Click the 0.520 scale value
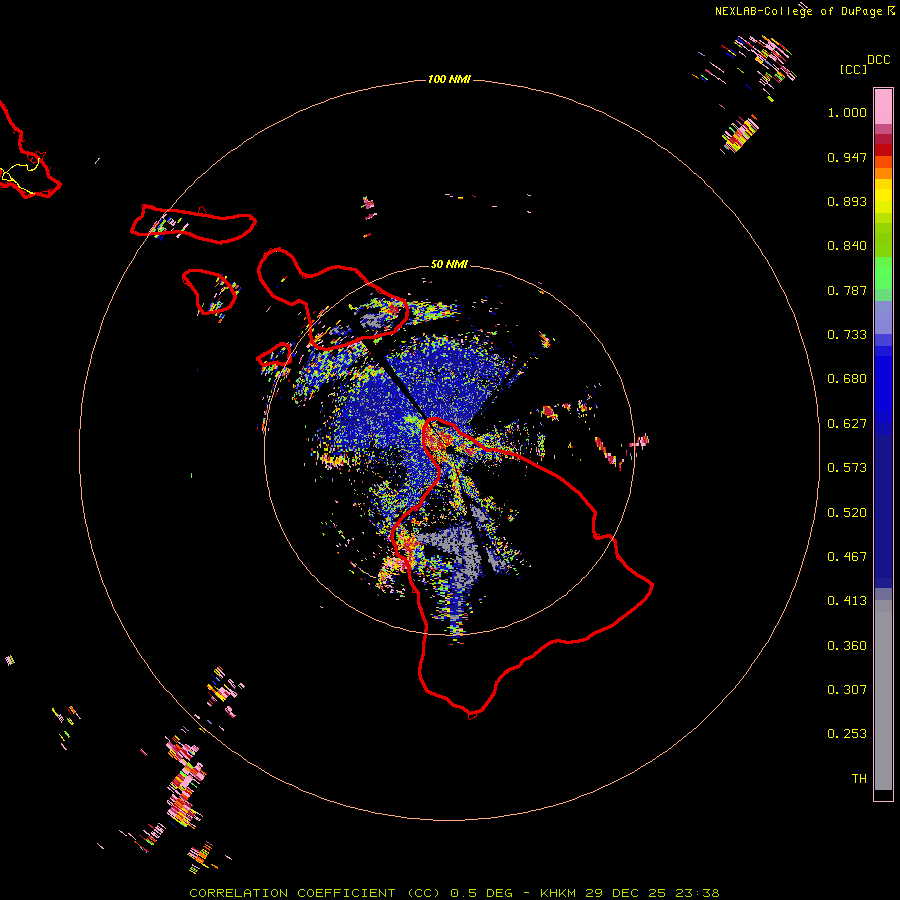 pyautogui.click(x=847, y=513)
